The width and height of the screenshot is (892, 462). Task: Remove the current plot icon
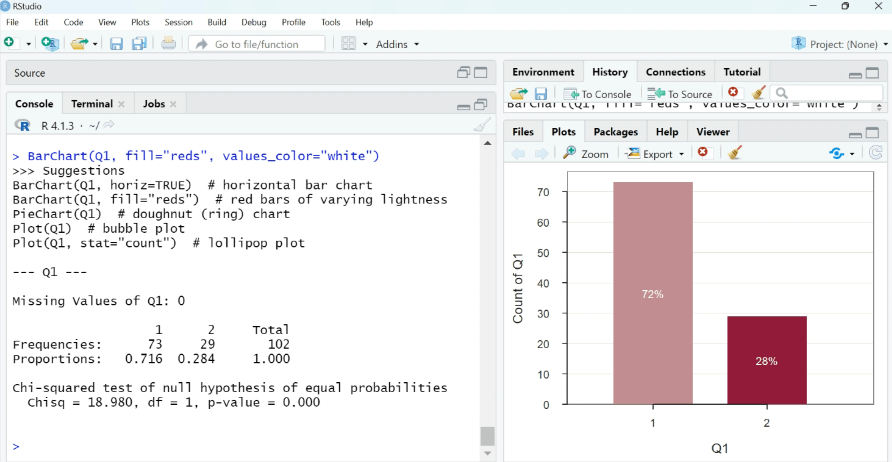pyautogui.click(x=703, y=153)
